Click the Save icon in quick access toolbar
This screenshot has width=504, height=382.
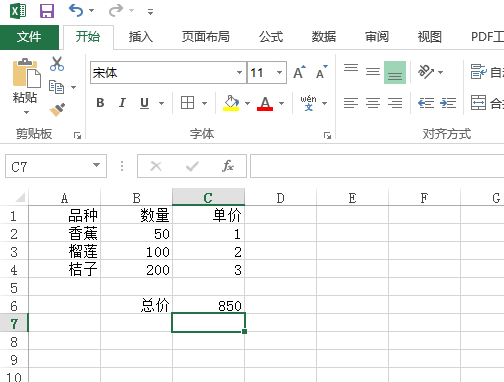tap(47, 11)
